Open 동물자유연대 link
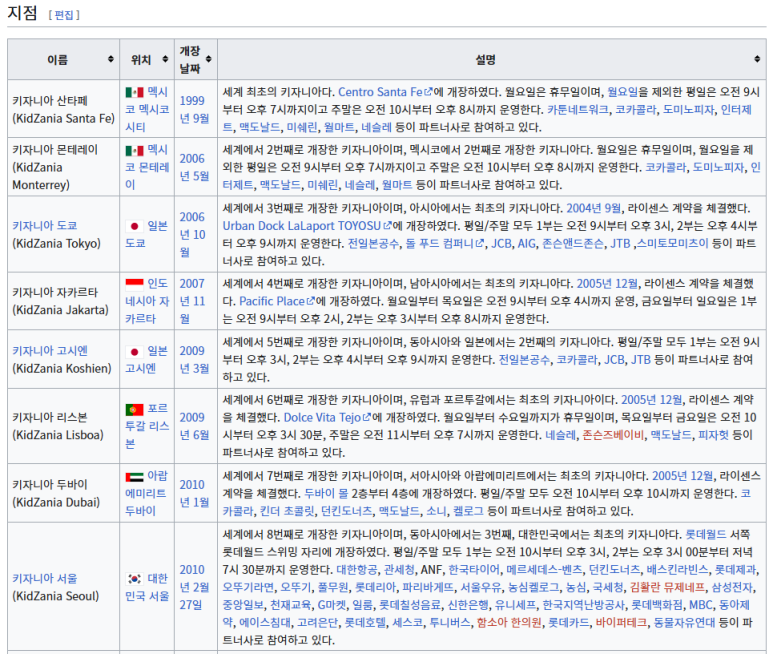The image size is (773, 654). point(684,622)
